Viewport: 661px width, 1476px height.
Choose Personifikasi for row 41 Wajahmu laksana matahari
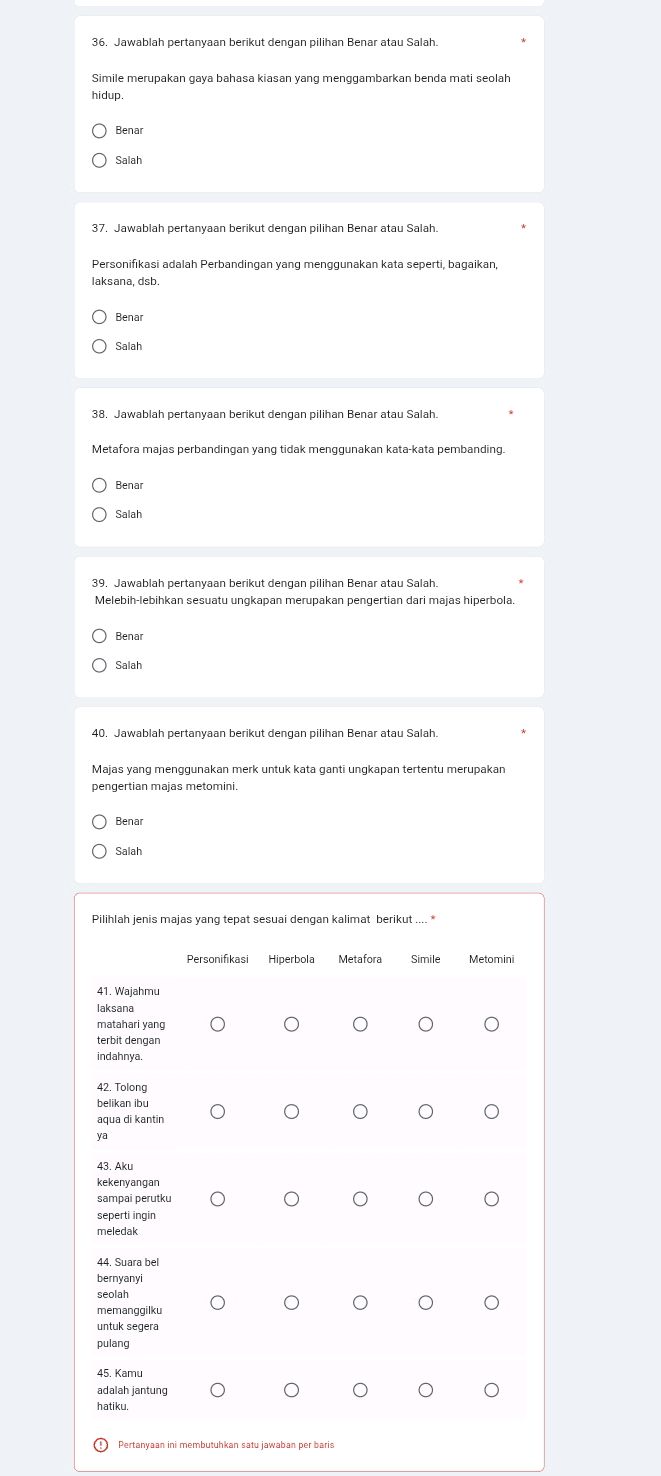click(x=217, y=1024)
